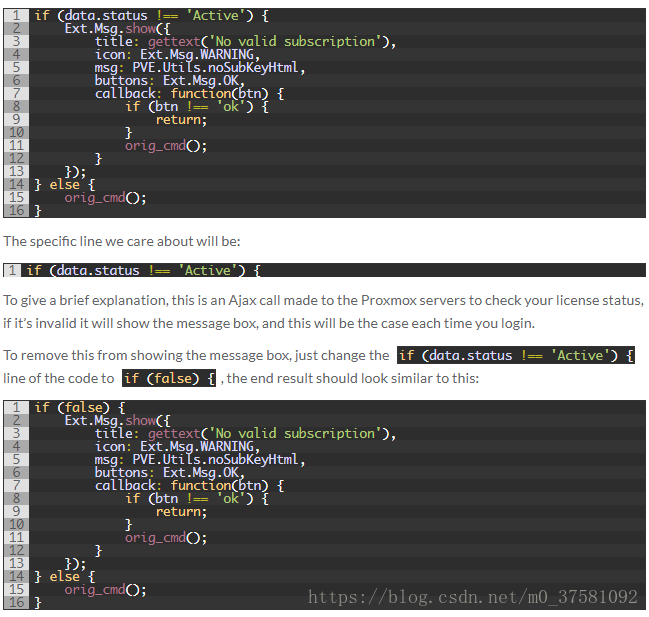Click '} else {' in the if (false) code block
Image resolution: width=649 pixels, height=617 pixels.
click(65, 576)
